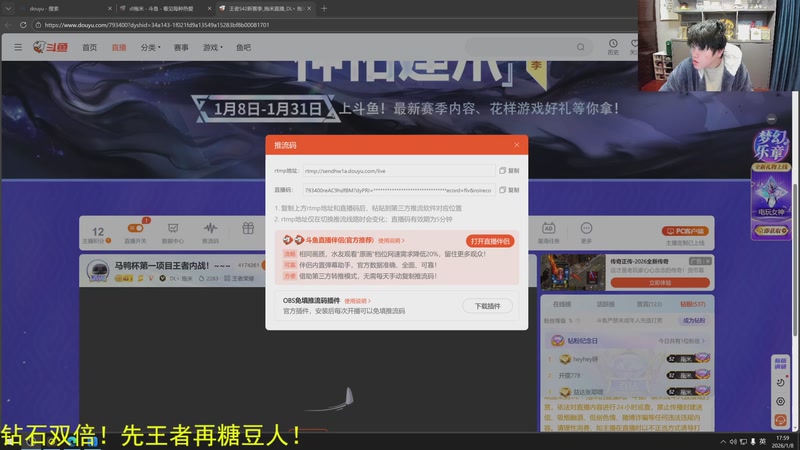Switch to the 'douyu - 搜索' browser tab
The height and width of the screenshot is (450, 800).
point(64,9)
